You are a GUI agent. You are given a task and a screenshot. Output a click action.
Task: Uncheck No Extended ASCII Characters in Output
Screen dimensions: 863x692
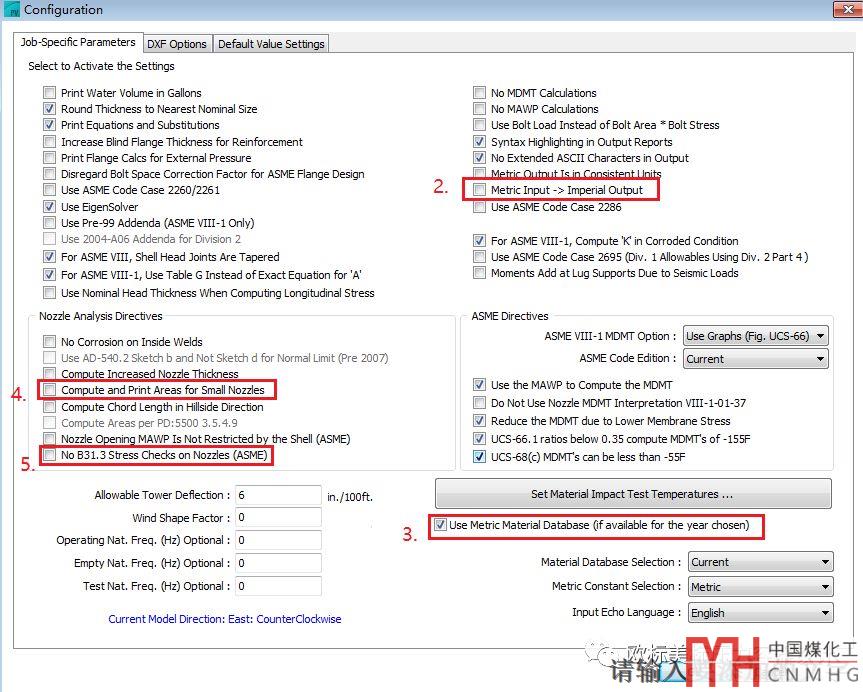coord(479,157)
